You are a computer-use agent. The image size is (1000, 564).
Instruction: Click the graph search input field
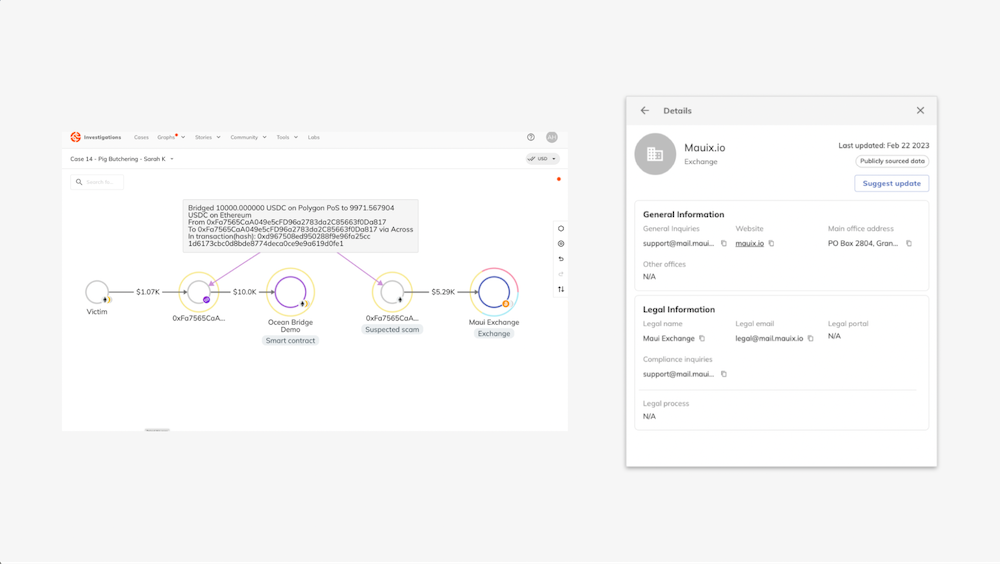102,182
